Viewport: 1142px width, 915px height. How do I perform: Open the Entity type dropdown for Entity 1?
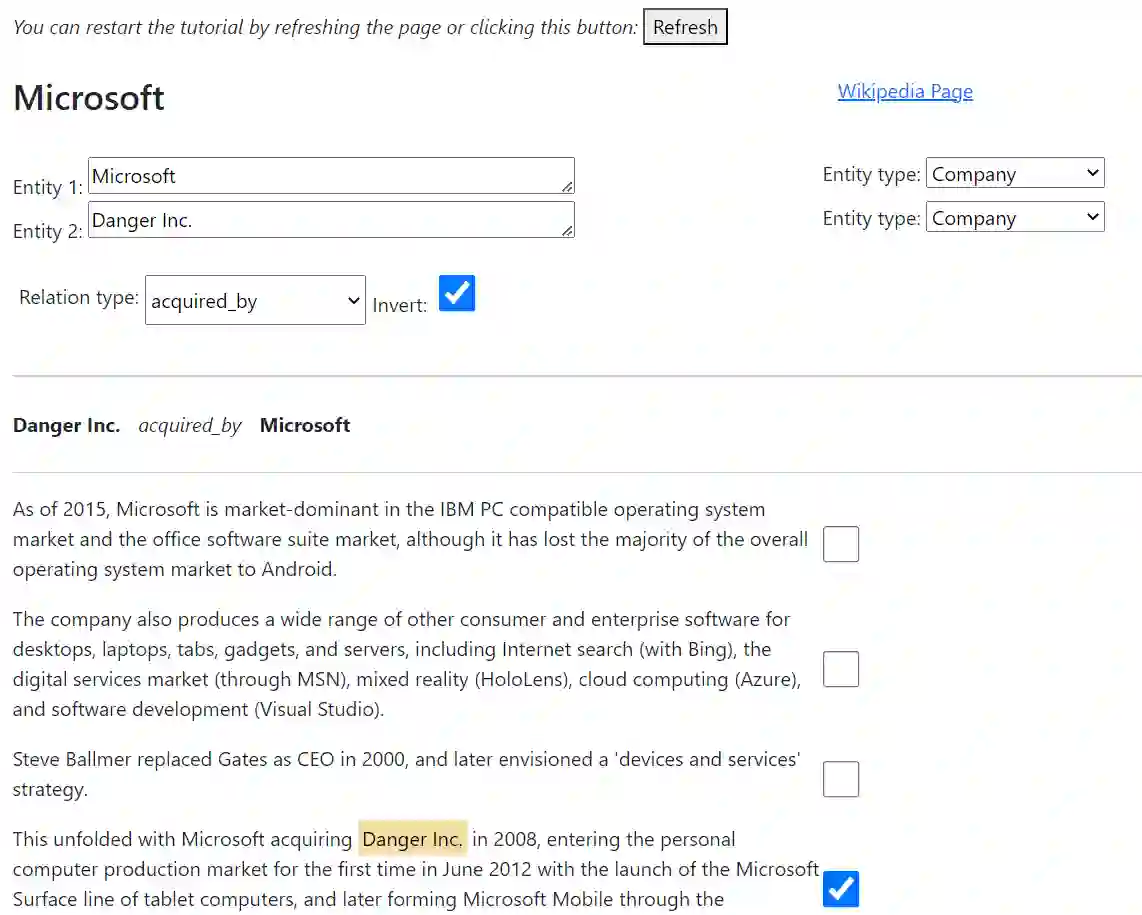1015,174
